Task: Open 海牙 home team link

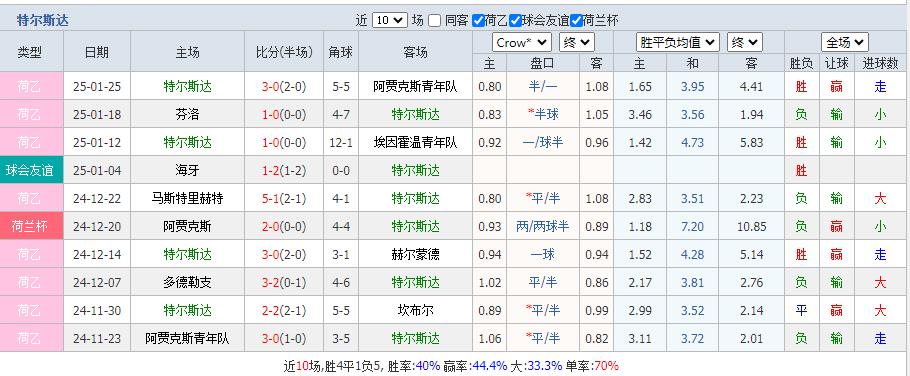Action: 187,170
